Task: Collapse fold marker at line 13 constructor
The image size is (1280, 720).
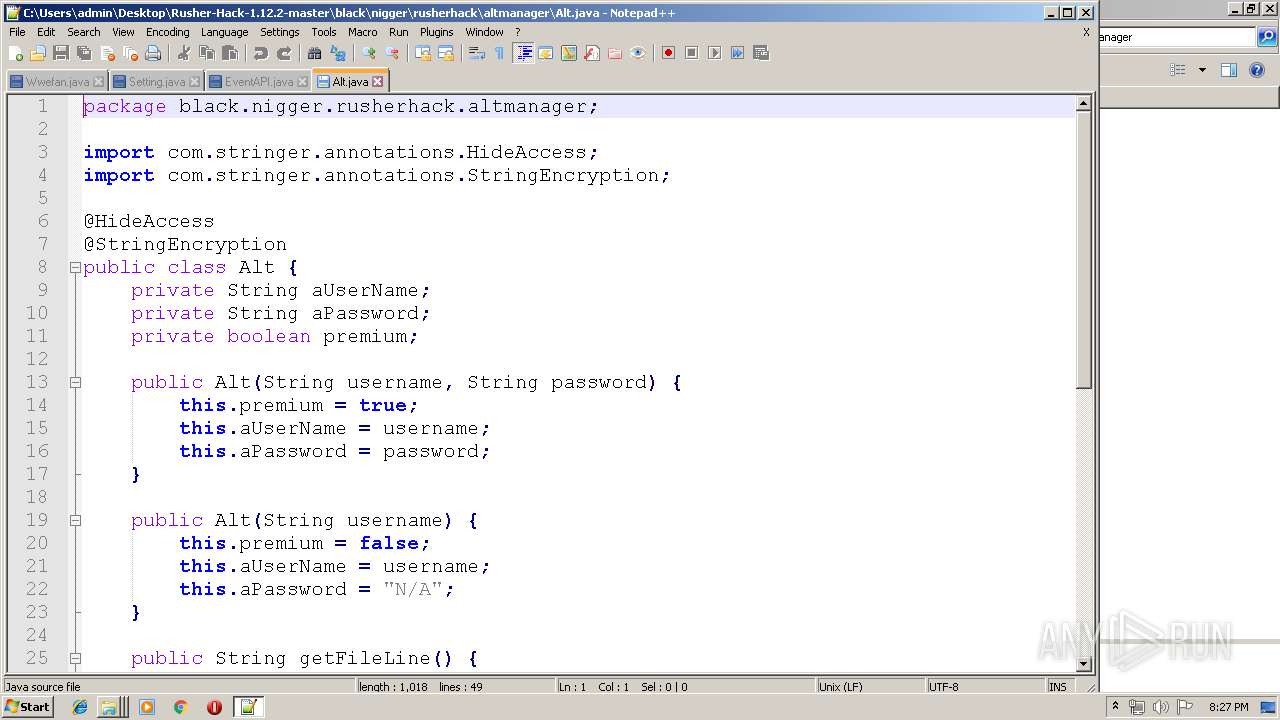Action: (x=75, y=382)
